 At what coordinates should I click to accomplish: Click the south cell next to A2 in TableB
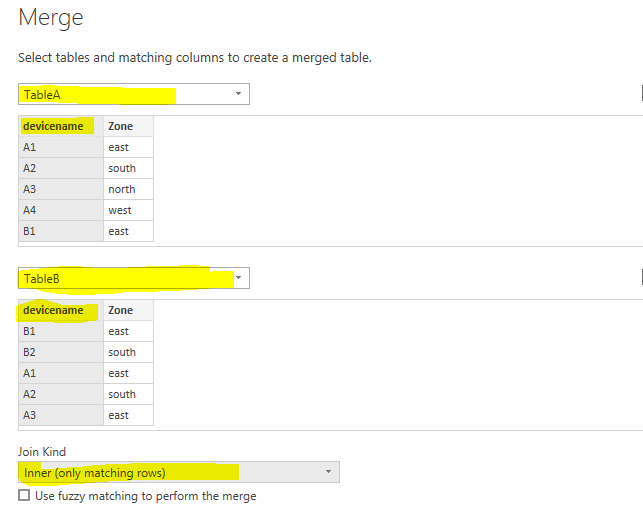point(128,394)
